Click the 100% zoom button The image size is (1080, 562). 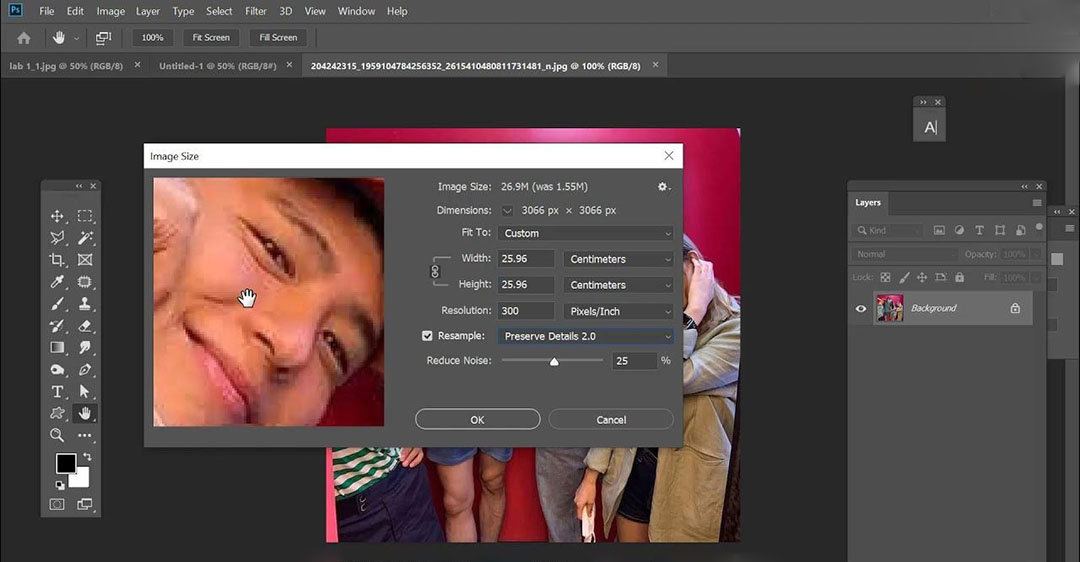[x=152, y=38]
